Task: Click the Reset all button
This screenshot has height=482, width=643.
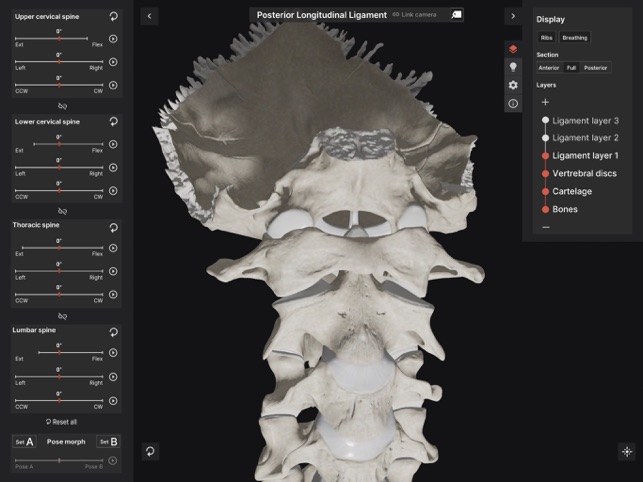Action: pos(61,421)
